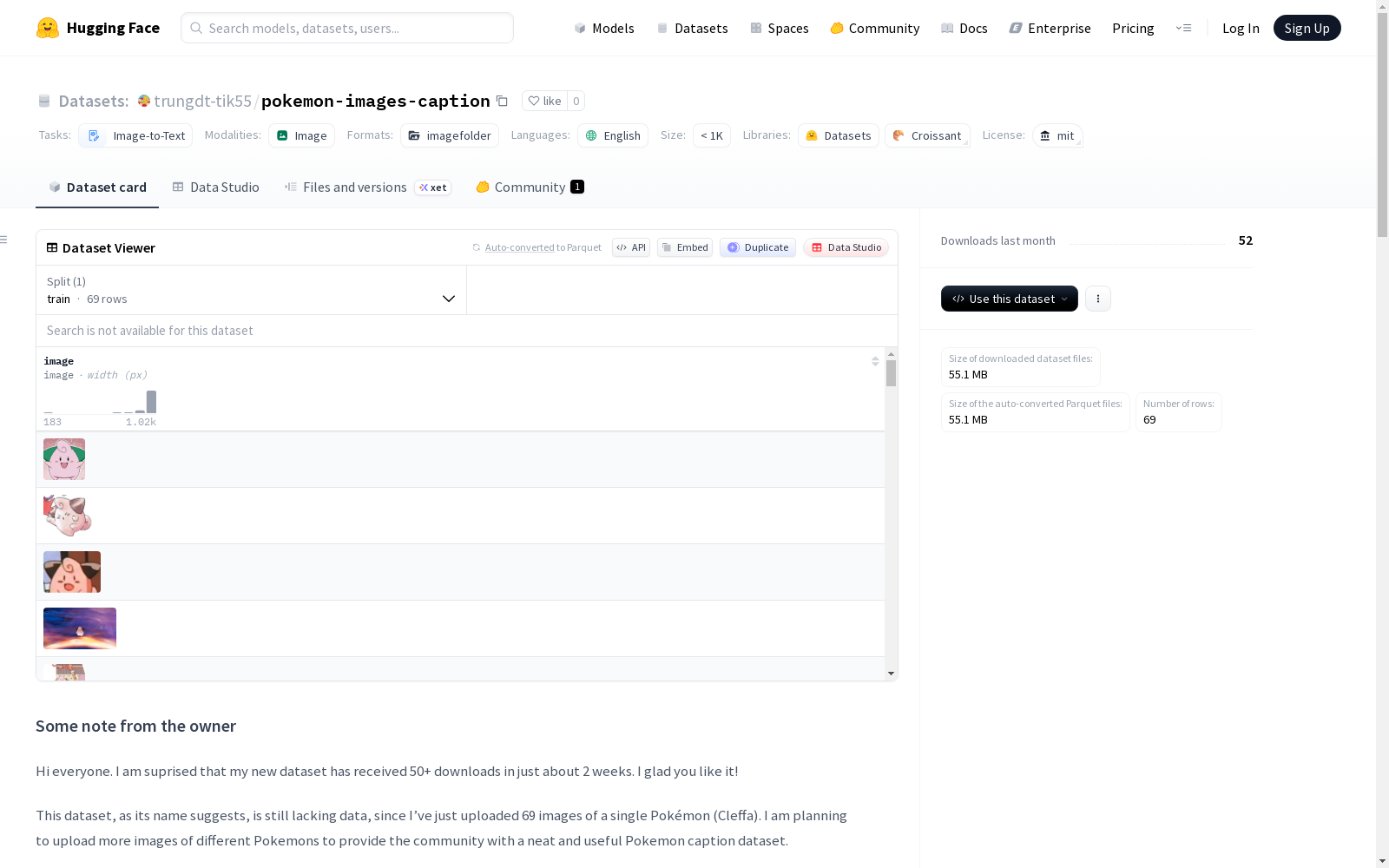Click the Sign Up button

tap(1307, 28)
